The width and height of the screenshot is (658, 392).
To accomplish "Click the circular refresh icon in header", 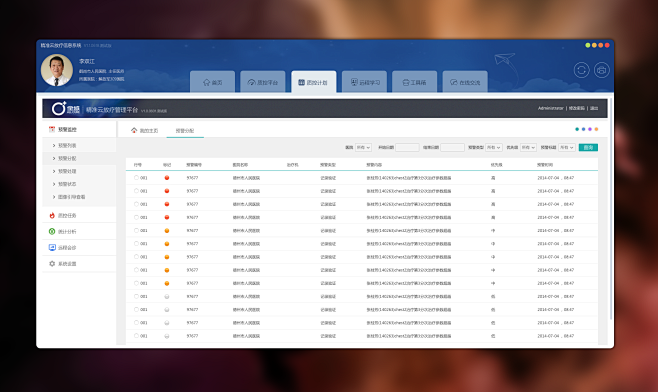I will 582,70.
